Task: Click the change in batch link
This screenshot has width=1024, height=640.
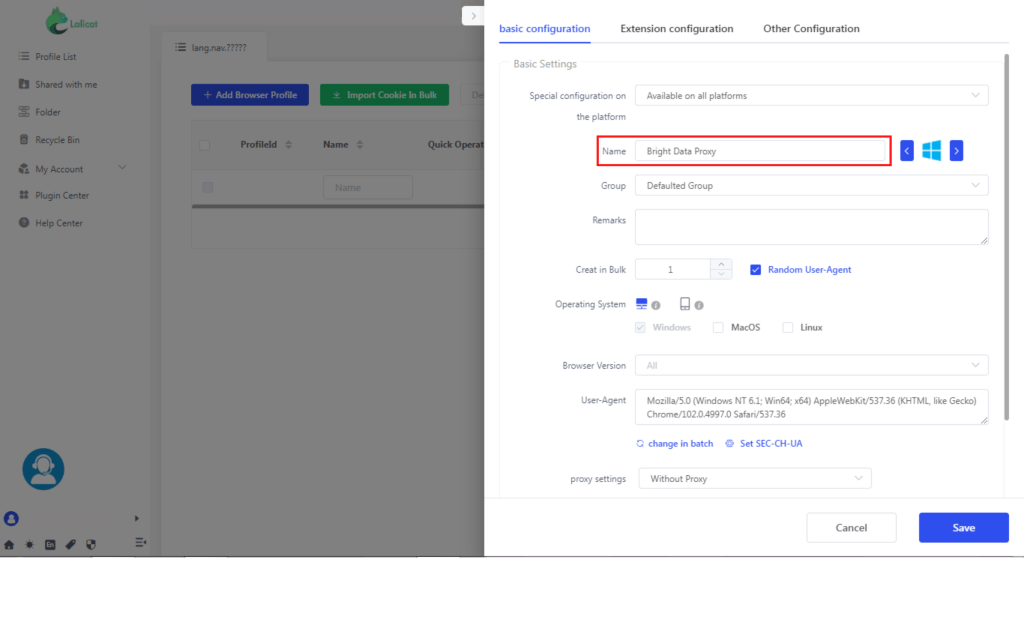Action: point(676,443)
